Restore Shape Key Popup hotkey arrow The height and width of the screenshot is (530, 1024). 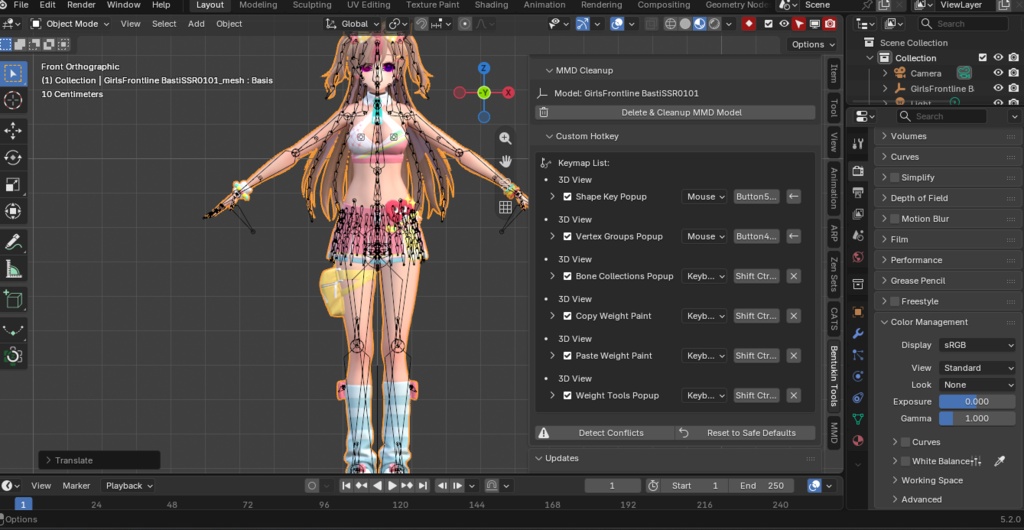point(793,196)
